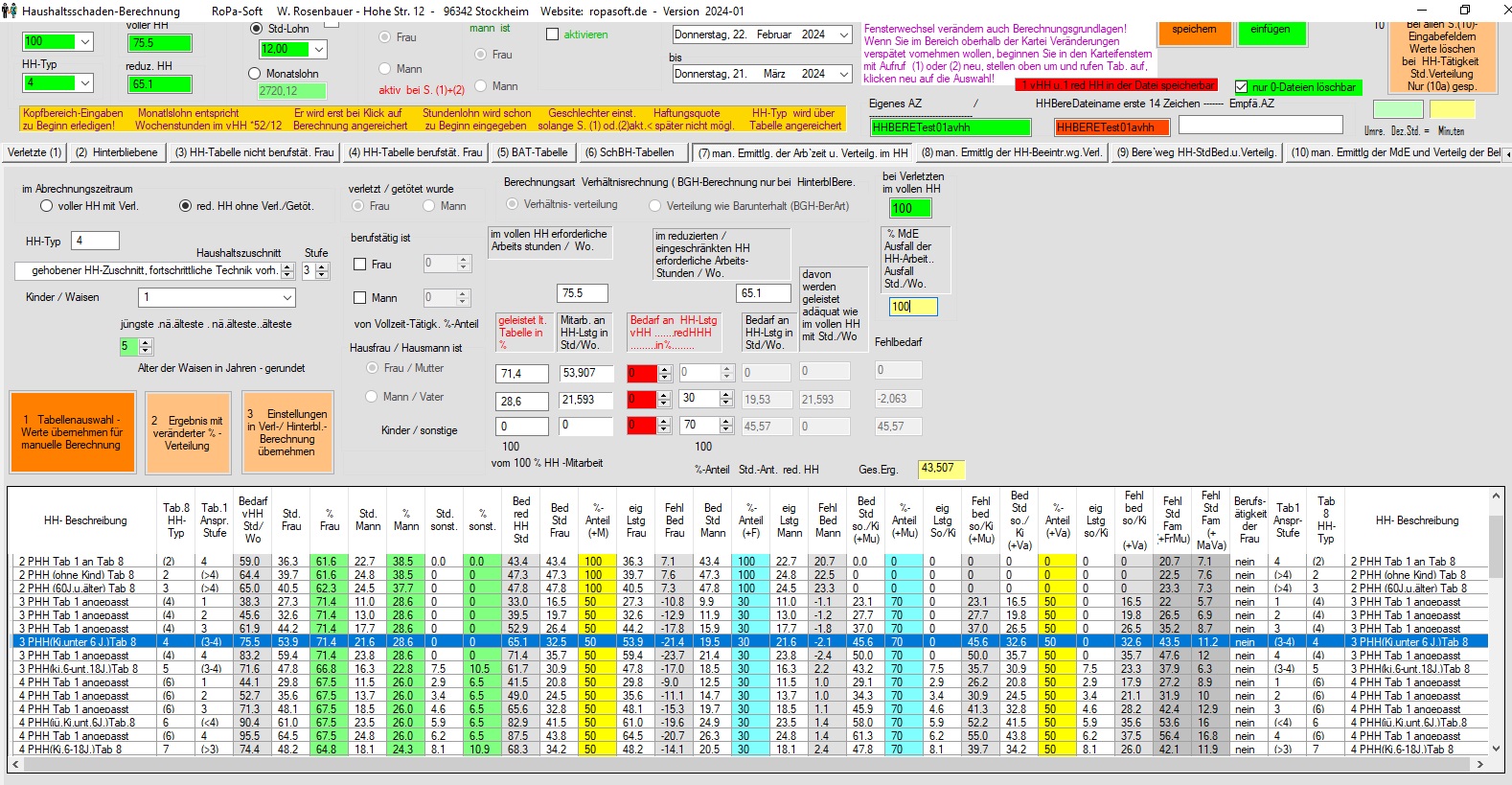The image size is (1512, 785).
Task: Tick the 'Frau' berufstätig checkbox
Action: click(360, 265)
